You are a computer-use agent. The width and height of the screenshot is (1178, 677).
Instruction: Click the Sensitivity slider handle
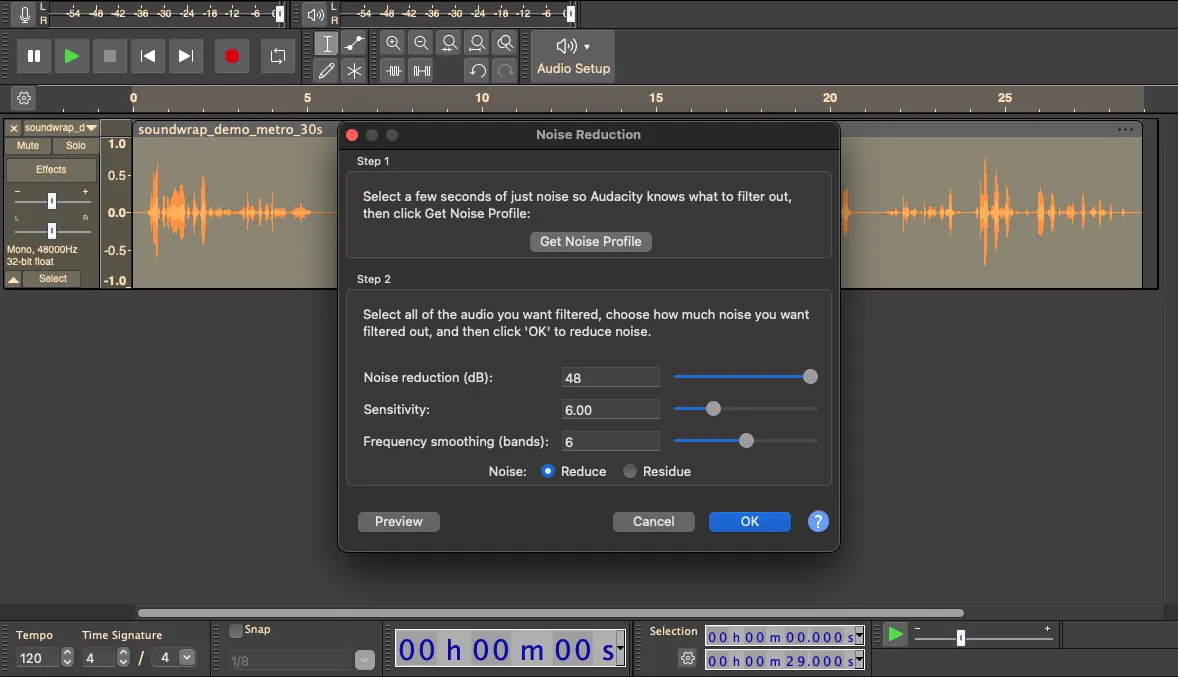pyautogui.click(x=713, y=409)
